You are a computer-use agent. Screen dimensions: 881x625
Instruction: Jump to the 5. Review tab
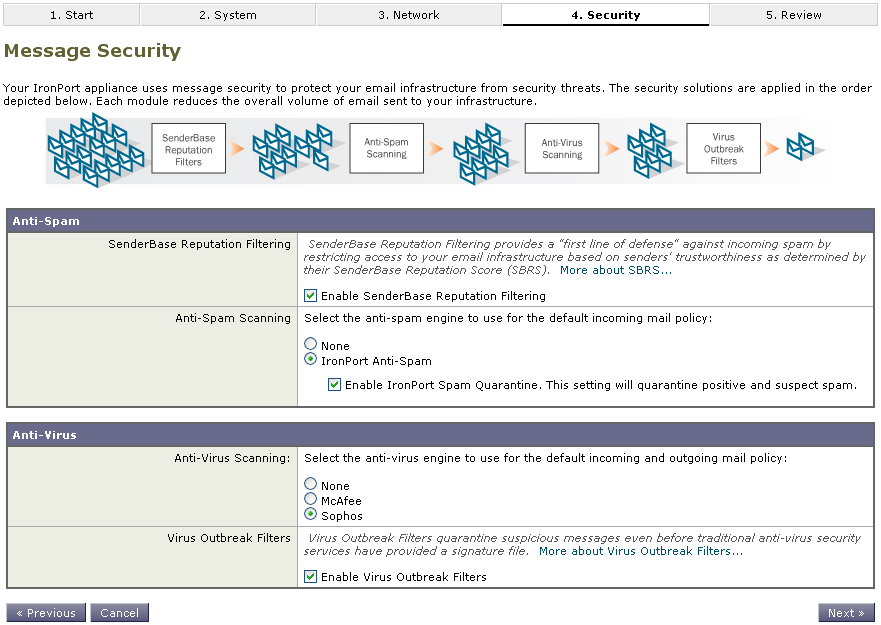tap(793, 15)
